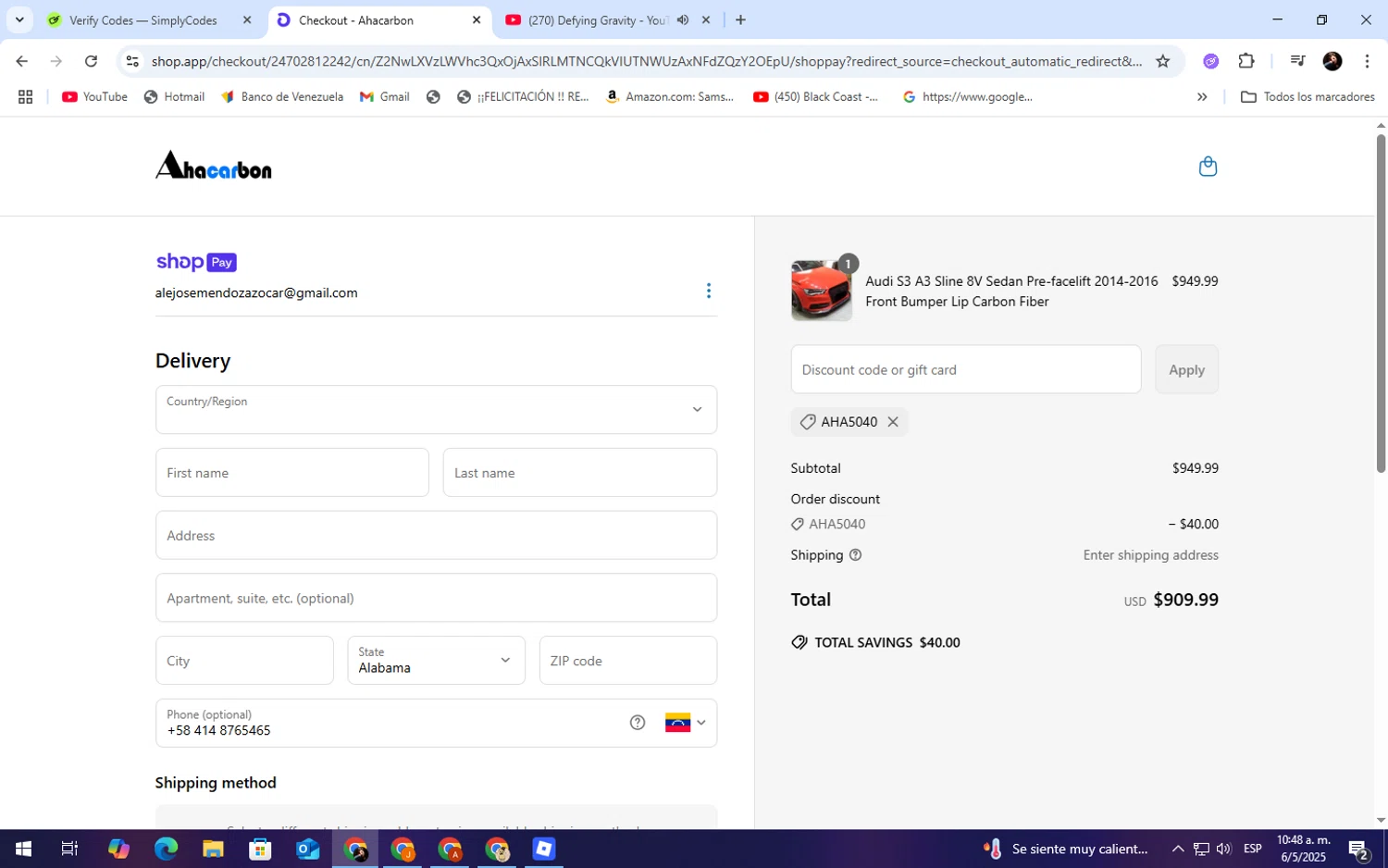This screenshot has height=868, width=1388.
Task: Open the FELICITACIÓN RE... bookmark
Action: (x=523, y=96)
